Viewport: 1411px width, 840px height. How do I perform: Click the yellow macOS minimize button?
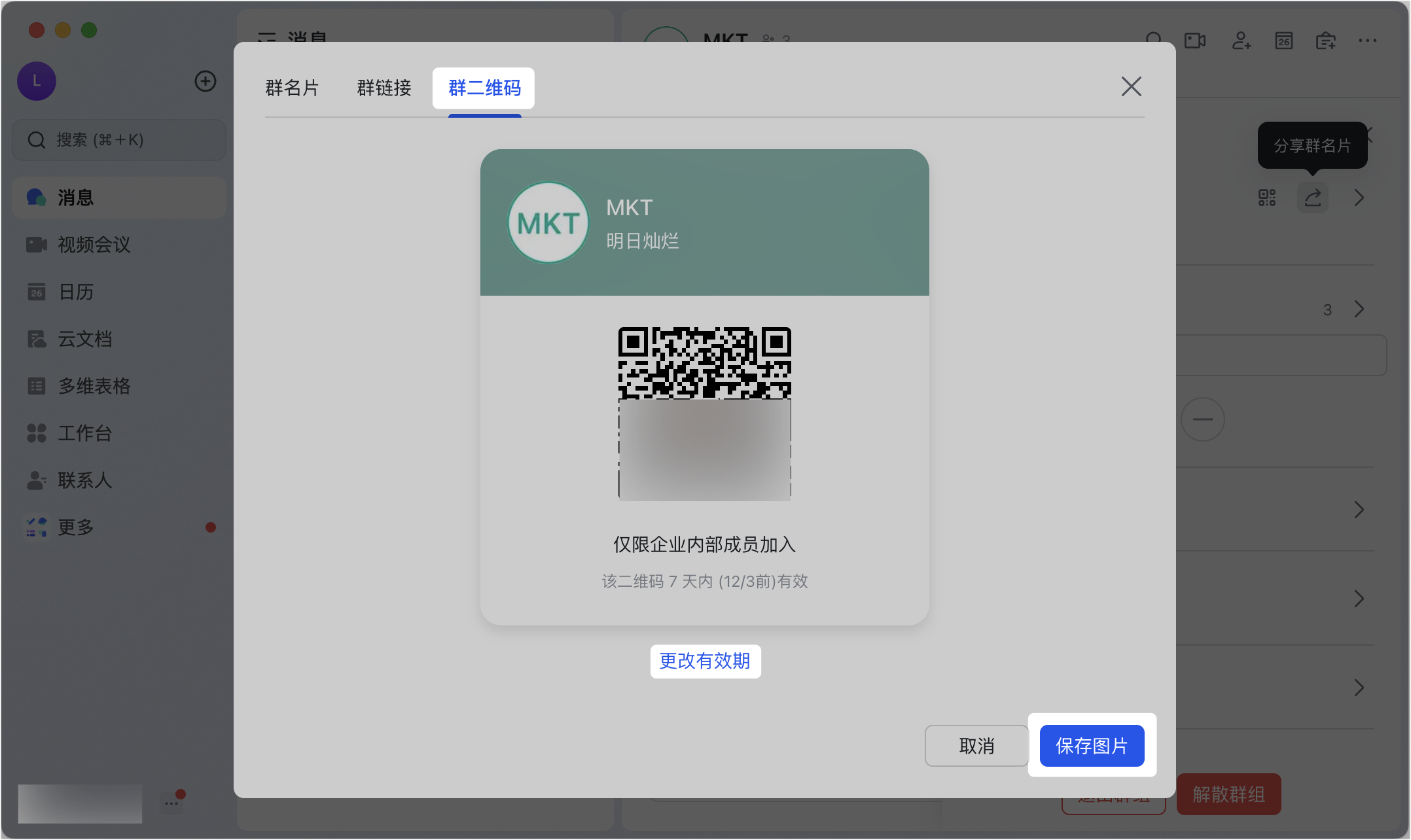point(63,30)
